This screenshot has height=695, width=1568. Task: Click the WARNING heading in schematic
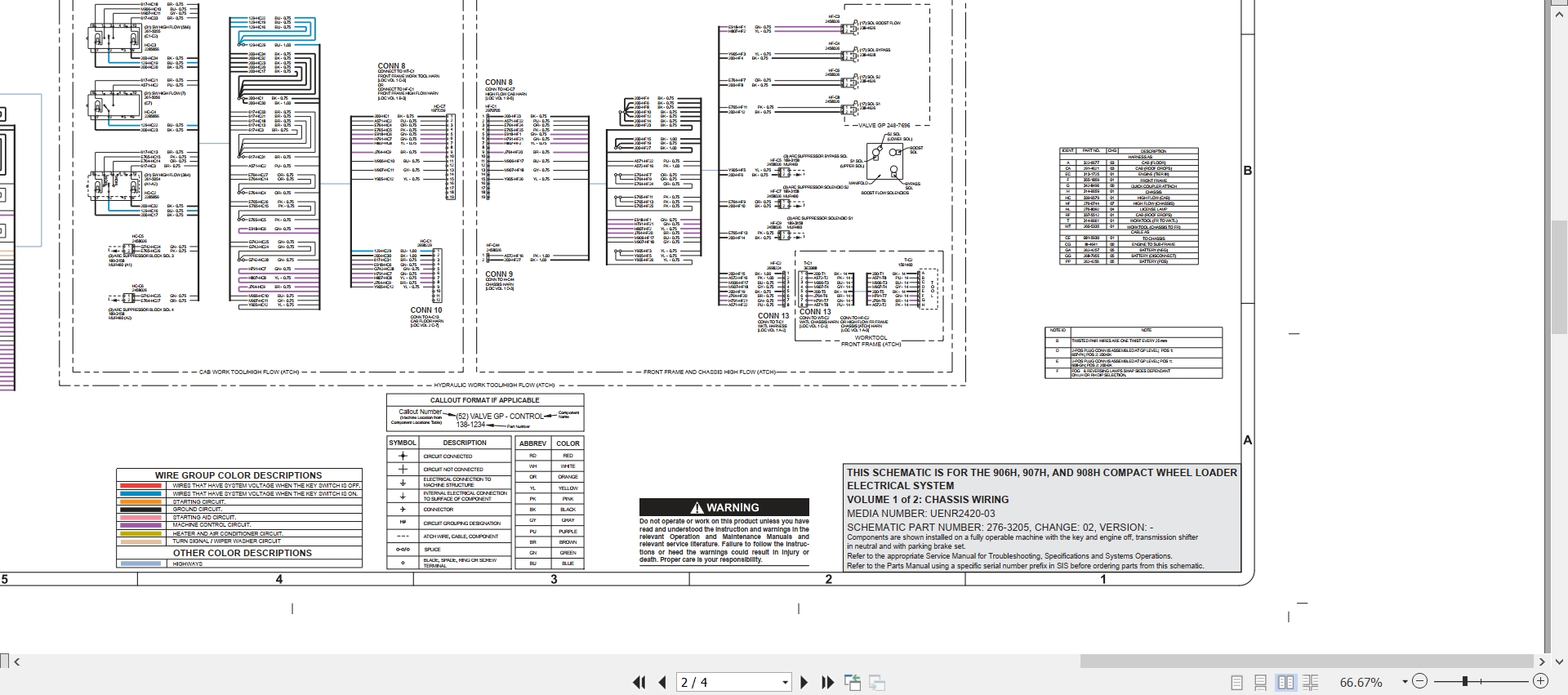pyautogui.click(x=724, y=507)
